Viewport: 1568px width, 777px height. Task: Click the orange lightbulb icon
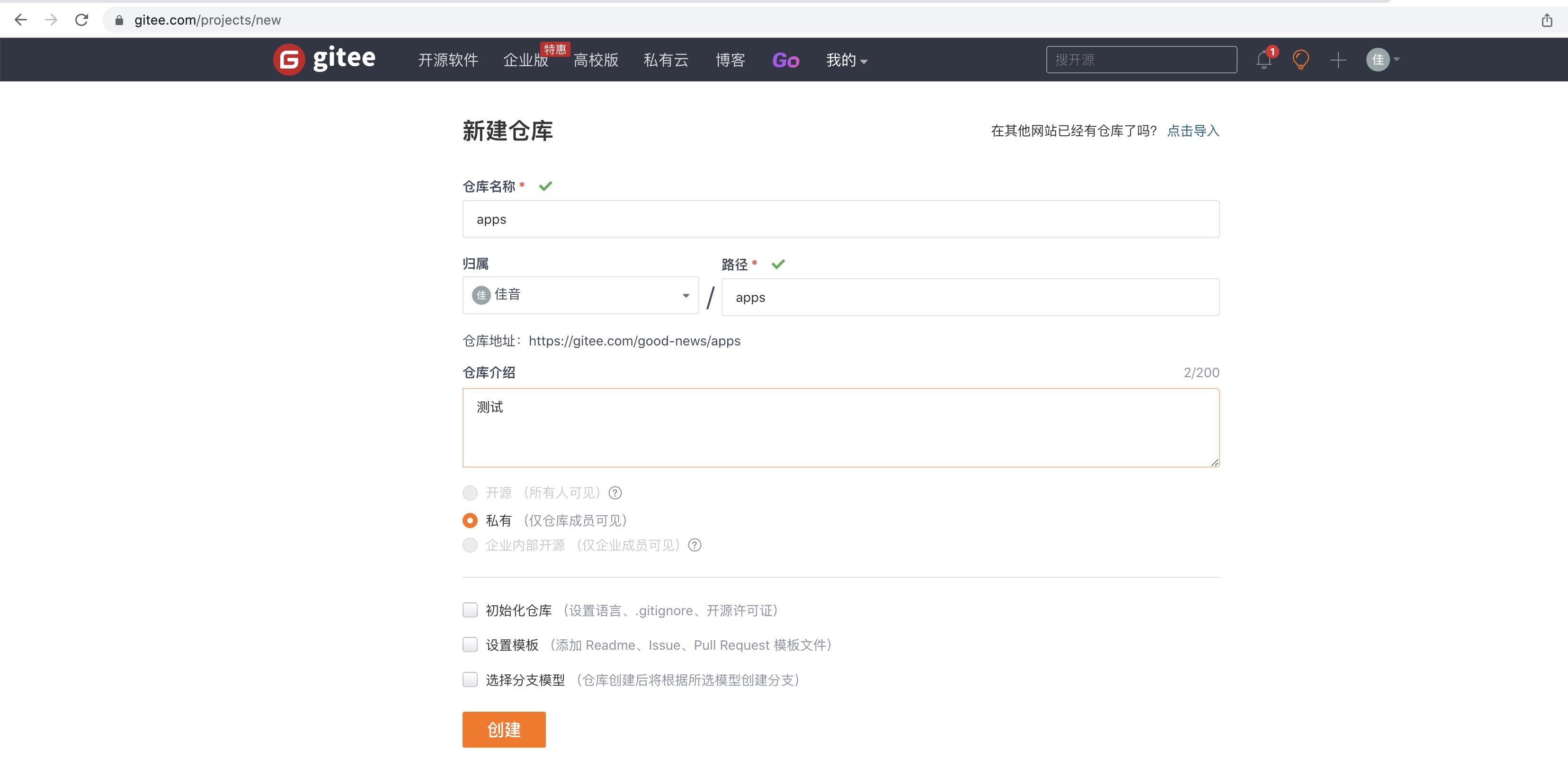click(1301, 60)
